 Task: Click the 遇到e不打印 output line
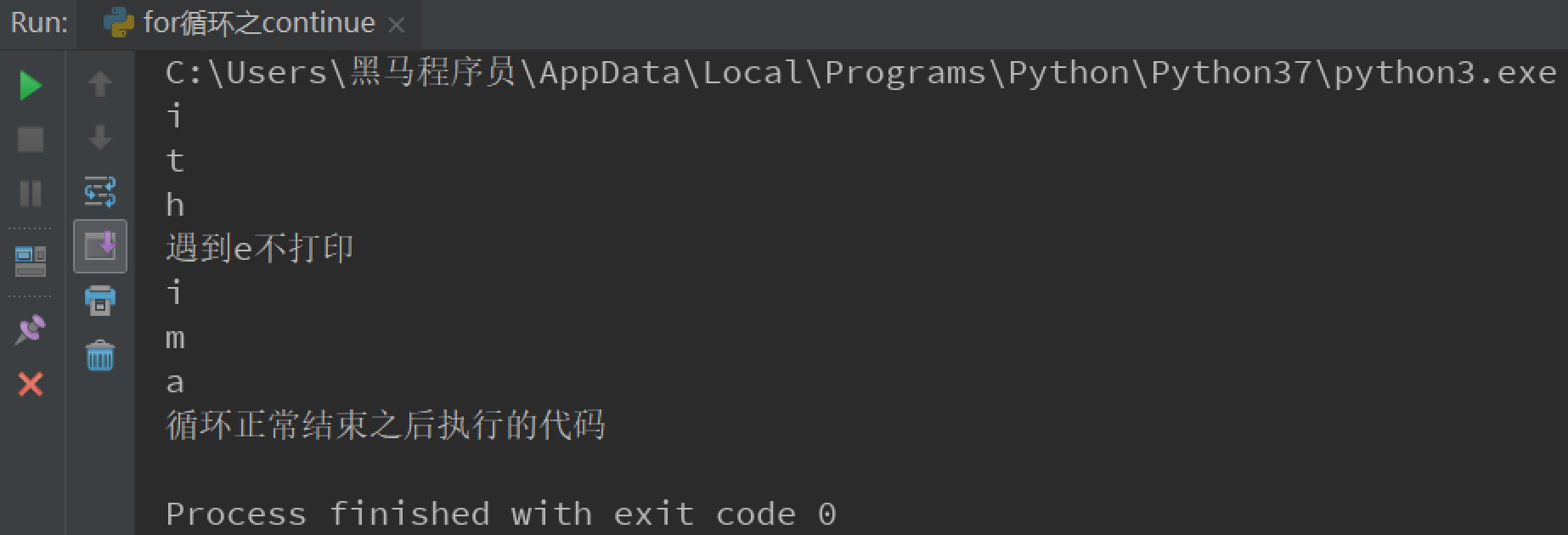coord(259,247)
